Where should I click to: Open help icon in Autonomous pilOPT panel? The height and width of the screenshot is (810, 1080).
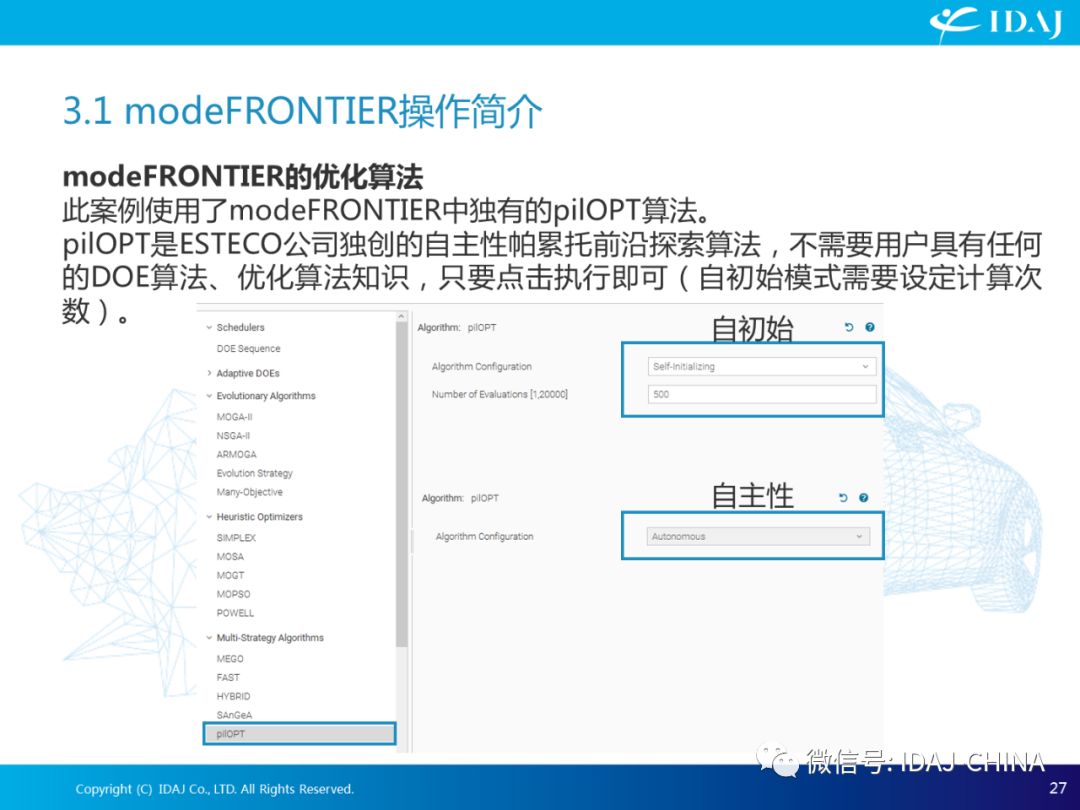click(864, 497)
